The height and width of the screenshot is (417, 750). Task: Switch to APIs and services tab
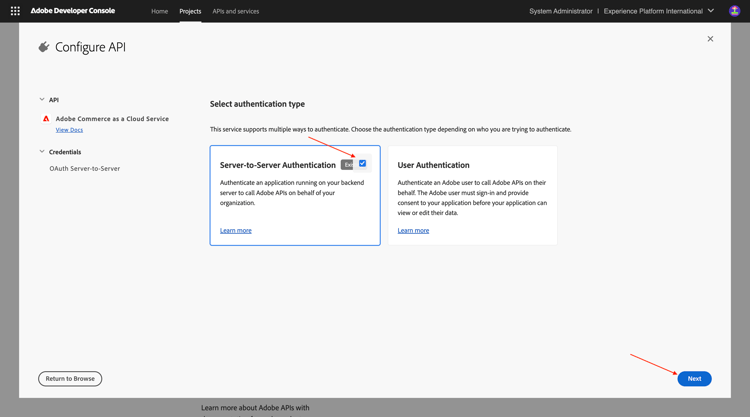(236, 11)
